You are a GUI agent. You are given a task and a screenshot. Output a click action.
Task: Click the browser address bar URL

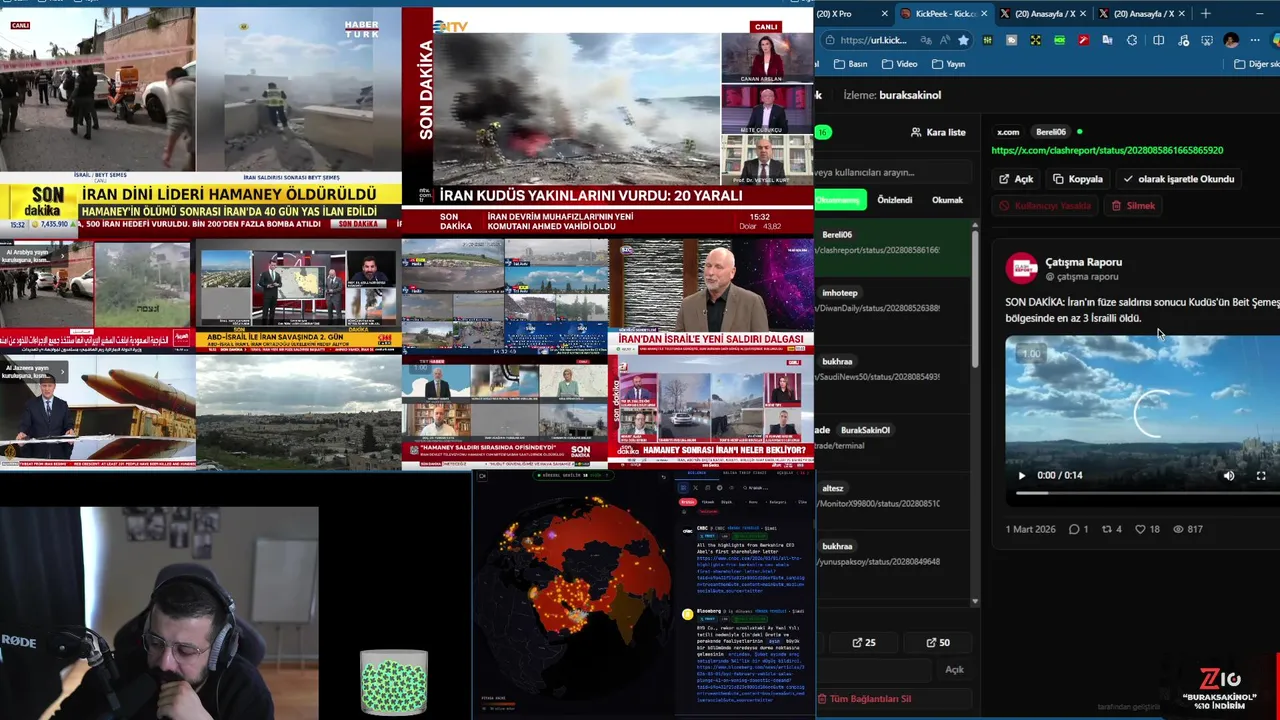click(x=873, y=40)
